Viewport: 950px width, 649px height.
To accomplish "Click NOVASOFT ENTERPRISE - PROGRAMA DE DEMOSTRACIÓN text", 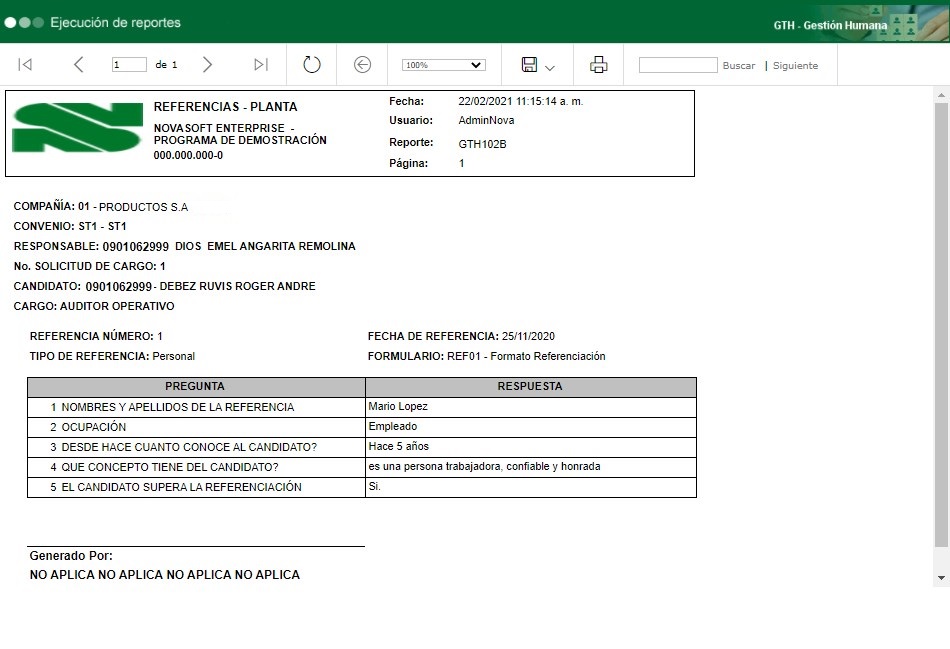I will [x=240, y=134].
